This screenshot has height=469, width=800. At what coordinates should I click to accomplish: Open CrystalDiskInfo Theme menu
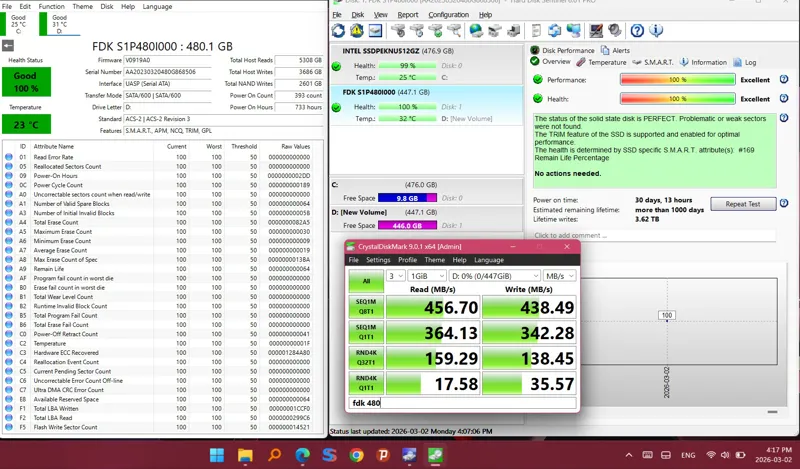point(83,6)
